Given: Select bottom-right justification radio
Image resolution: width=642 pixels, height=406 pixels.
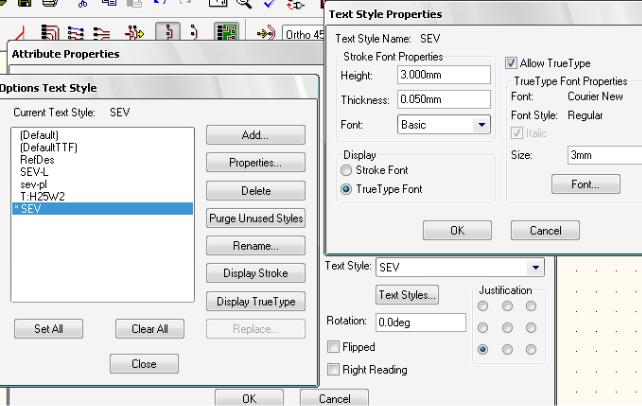Looking at the screenshot, I should click(531, 350).
